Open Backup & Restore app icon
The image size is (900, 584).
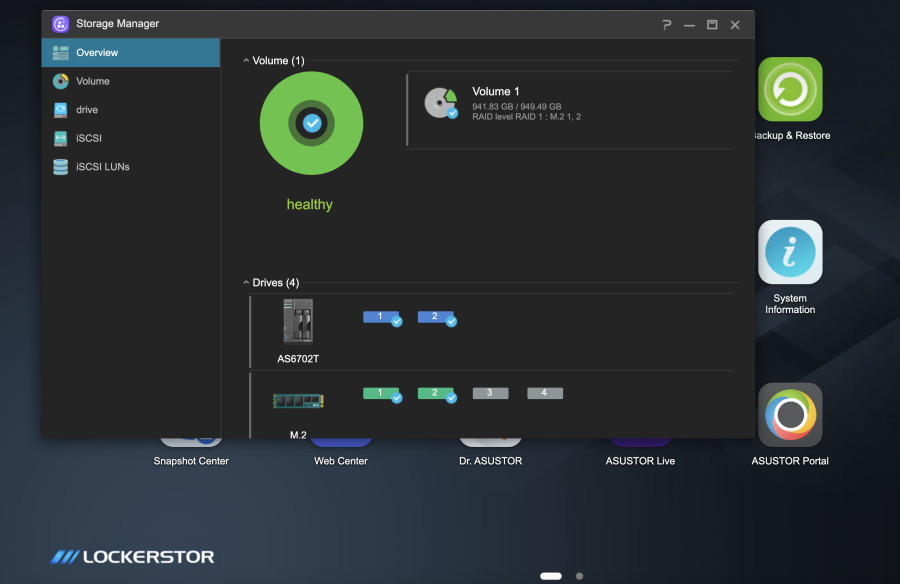(x=790, y=90)
